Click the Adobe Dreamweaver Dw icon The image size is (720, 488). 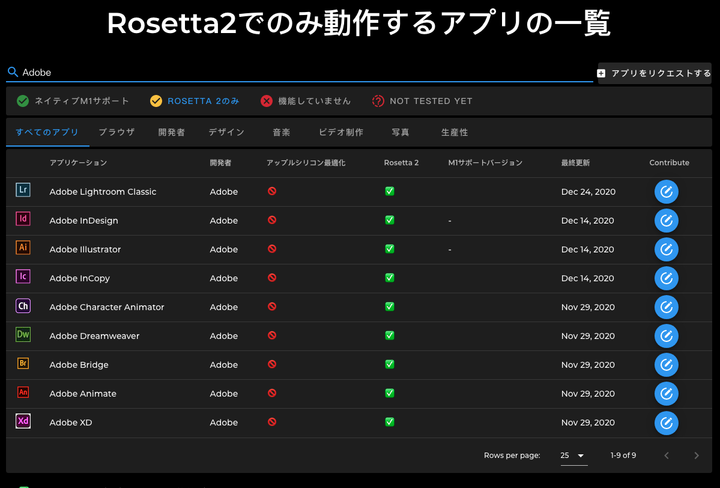click(x=23, y=334)
